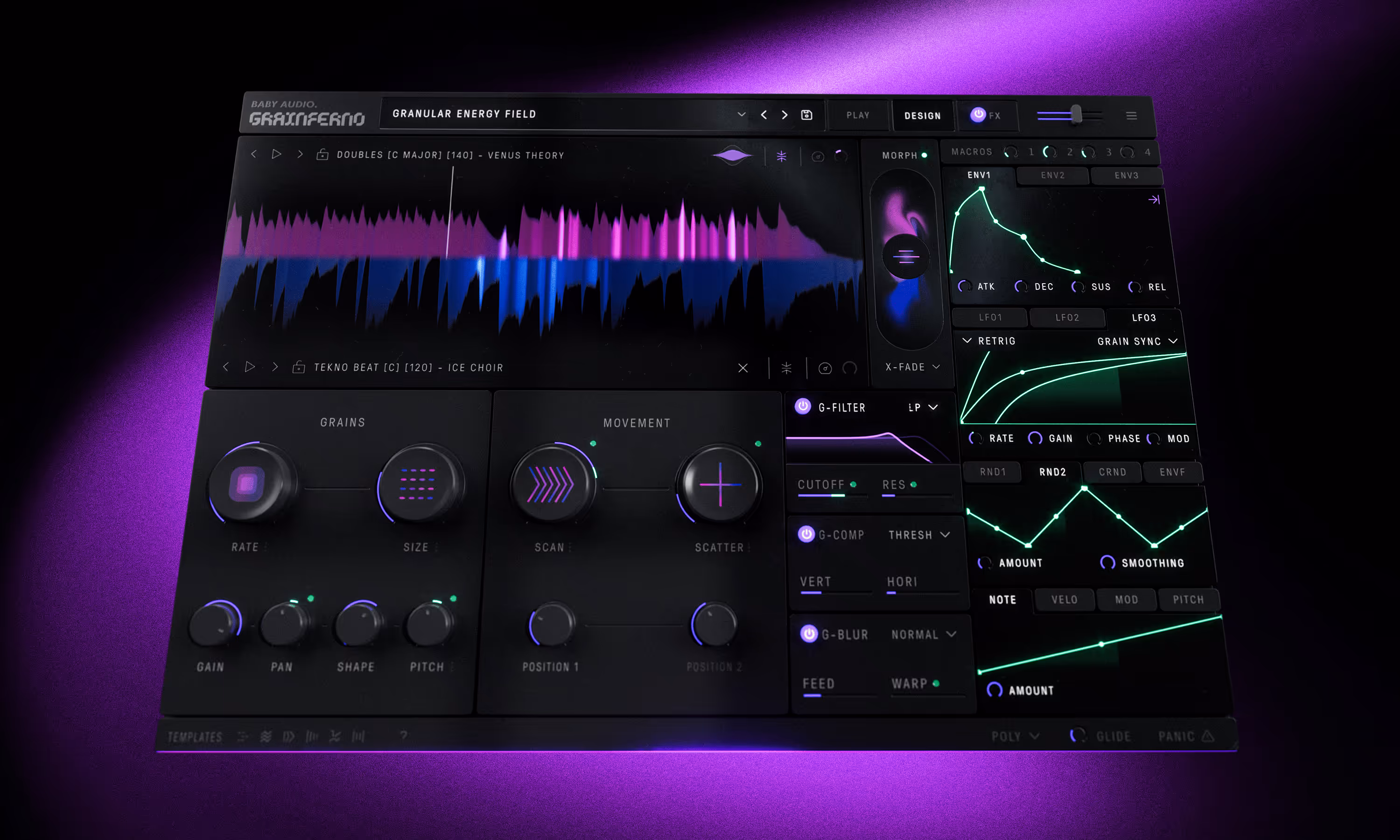Open the LFO Retrig dropdown
The image size is (1400, 840).
pos(988,341)
